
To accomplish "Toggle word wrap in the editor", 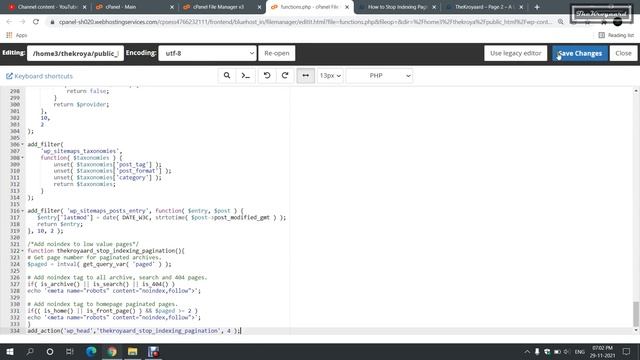I will coord(305,76).
